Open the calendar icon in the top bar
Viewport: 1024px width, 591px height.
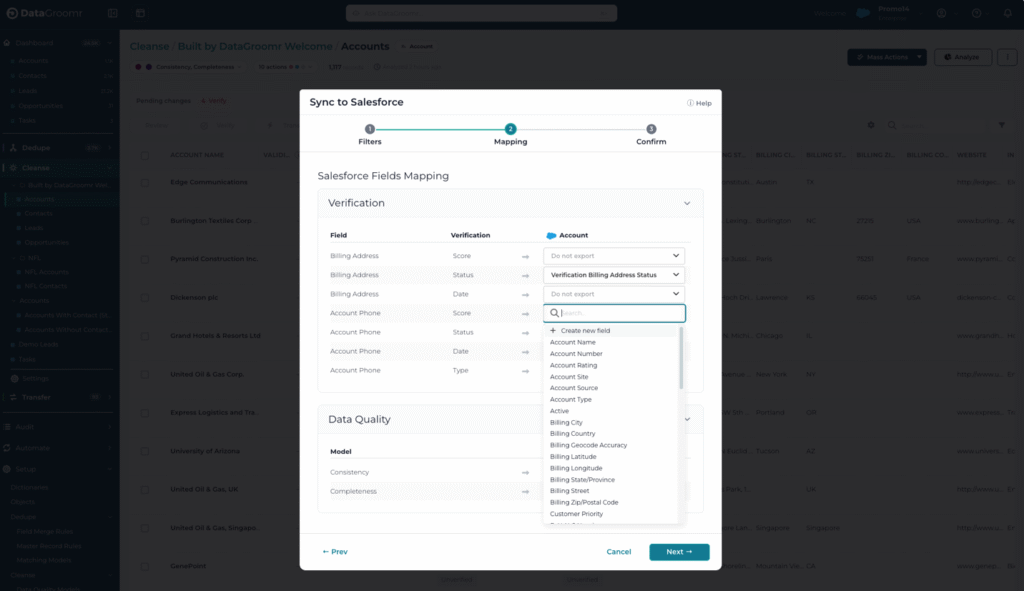140,13
